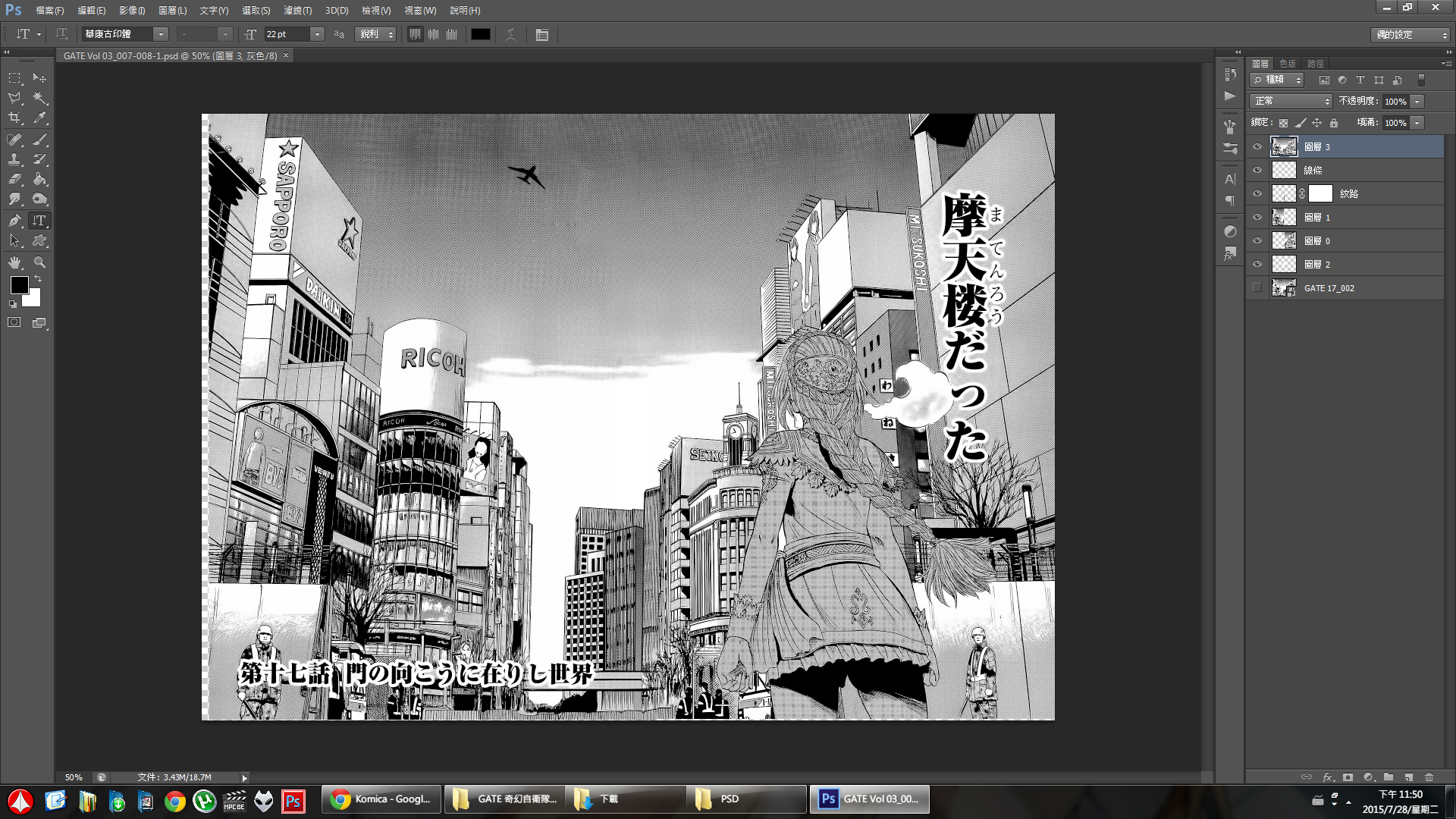Hide the 圖層 0 layer
This screenshot has width=1456, height=819.
[x=1257, y=241]
